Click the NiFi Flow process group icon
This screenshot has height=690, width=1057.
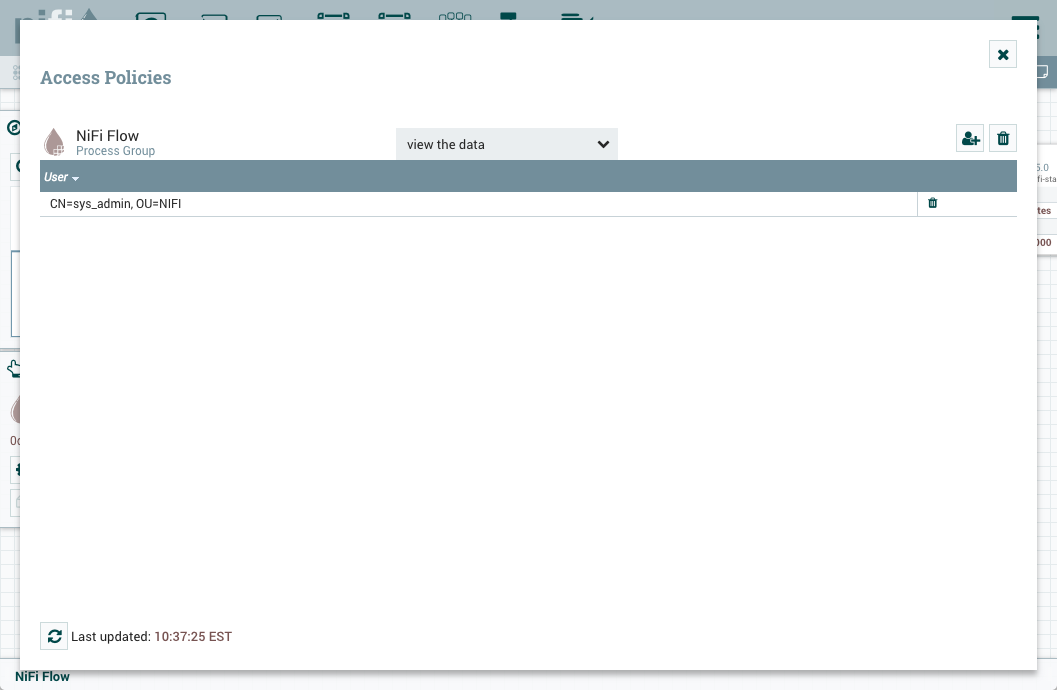pos(54,141)
